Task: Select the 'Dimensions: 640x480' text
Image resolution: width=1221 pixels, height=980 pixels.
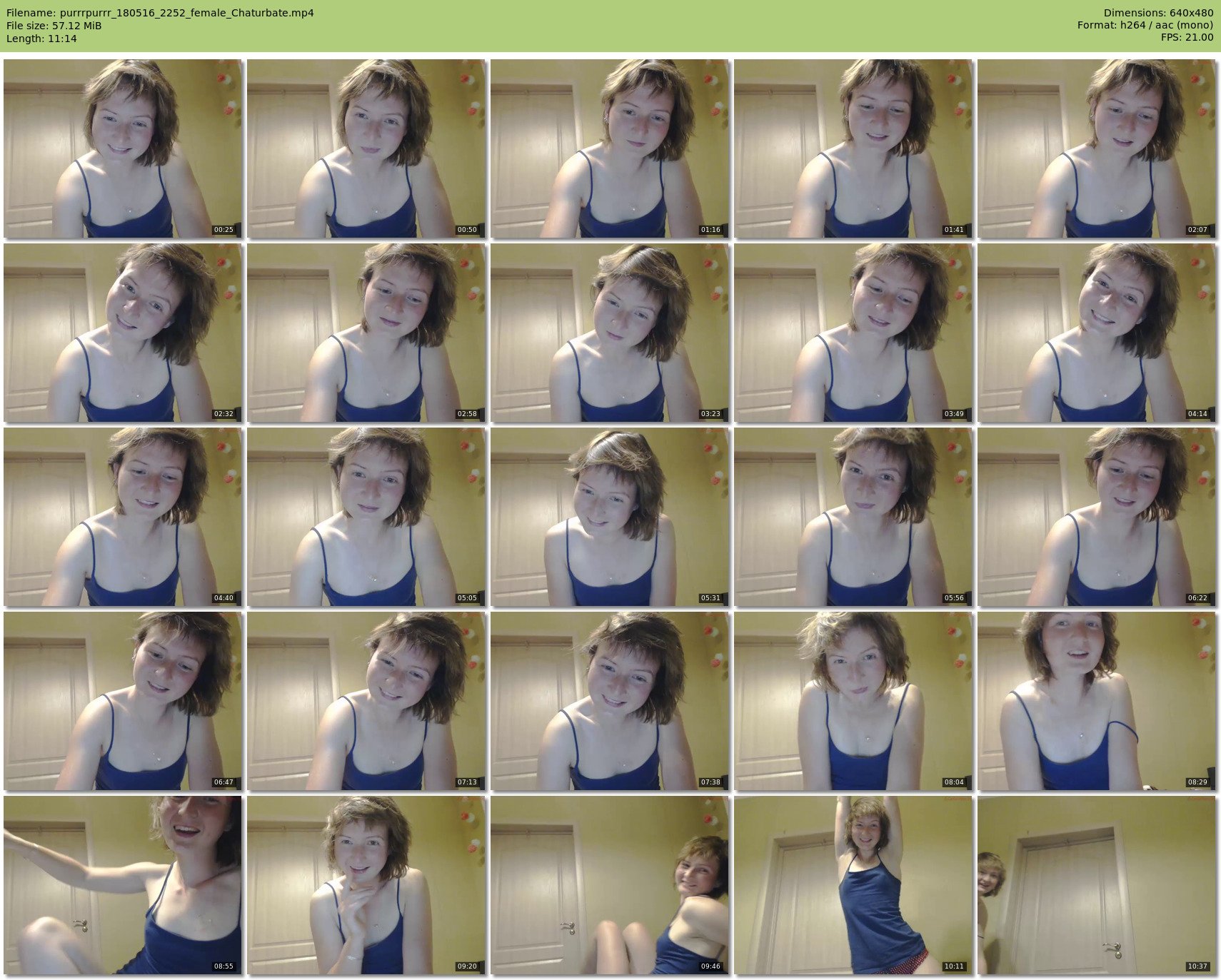Action: click(x=1158, y=13)
